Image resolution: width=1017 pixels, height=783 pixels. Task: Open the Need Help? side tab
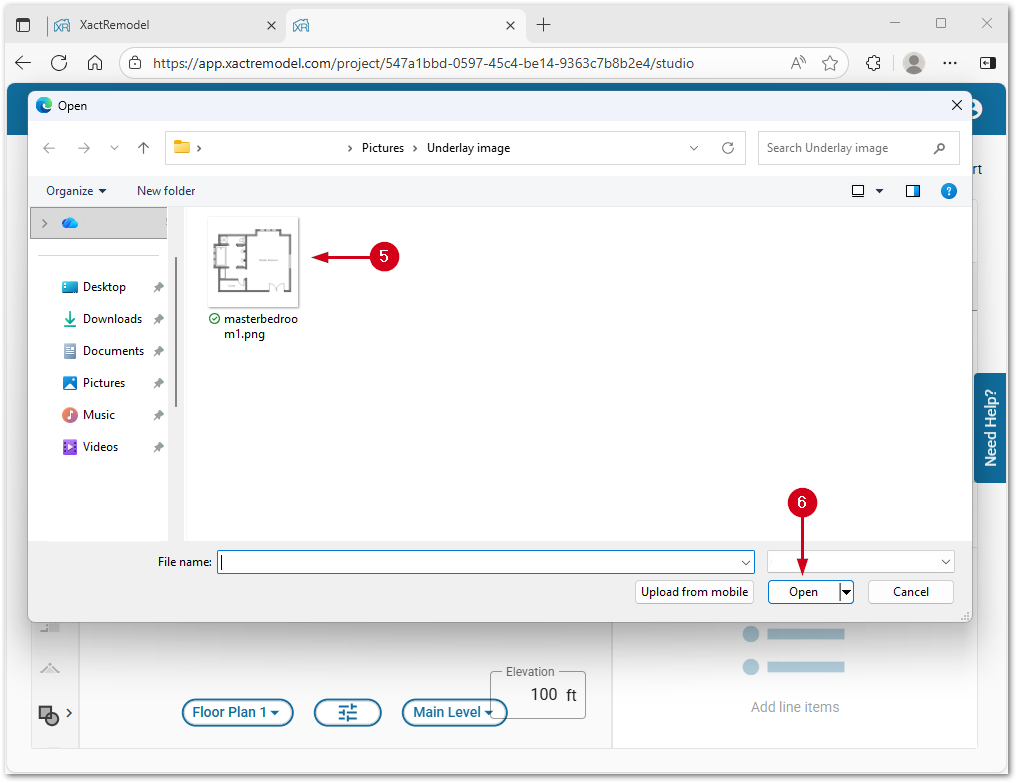990,428
